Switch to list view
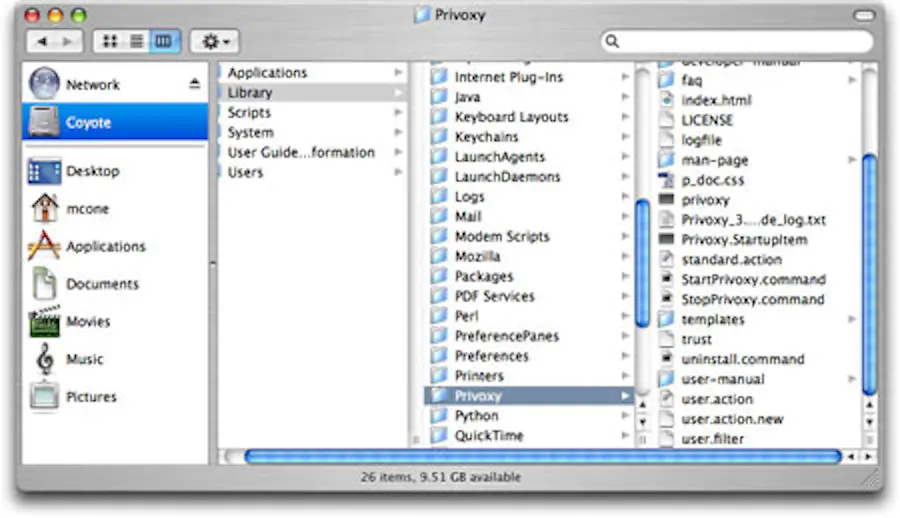Viewport: 900px width, 518px height. [137, 41]
